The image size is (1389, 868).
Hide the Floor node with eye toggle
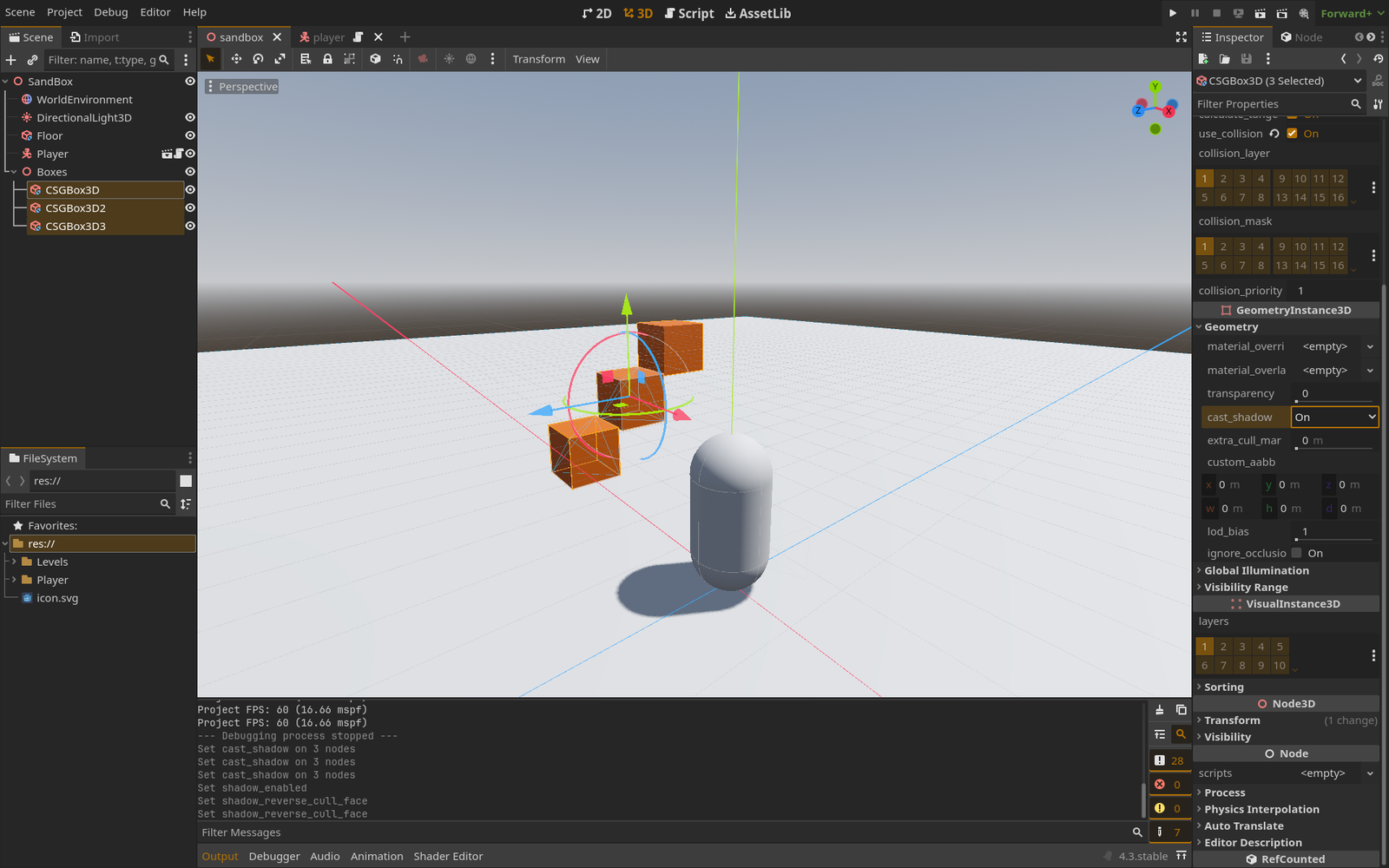(x=190, y=135)
